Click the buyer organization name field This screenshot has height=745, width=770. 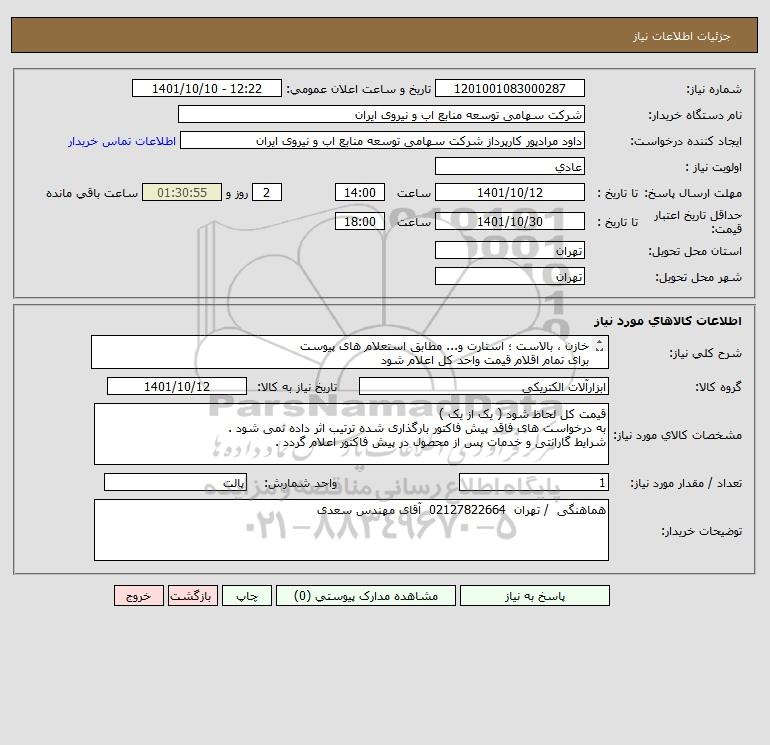pyautogui.click(x=381, y=114)
